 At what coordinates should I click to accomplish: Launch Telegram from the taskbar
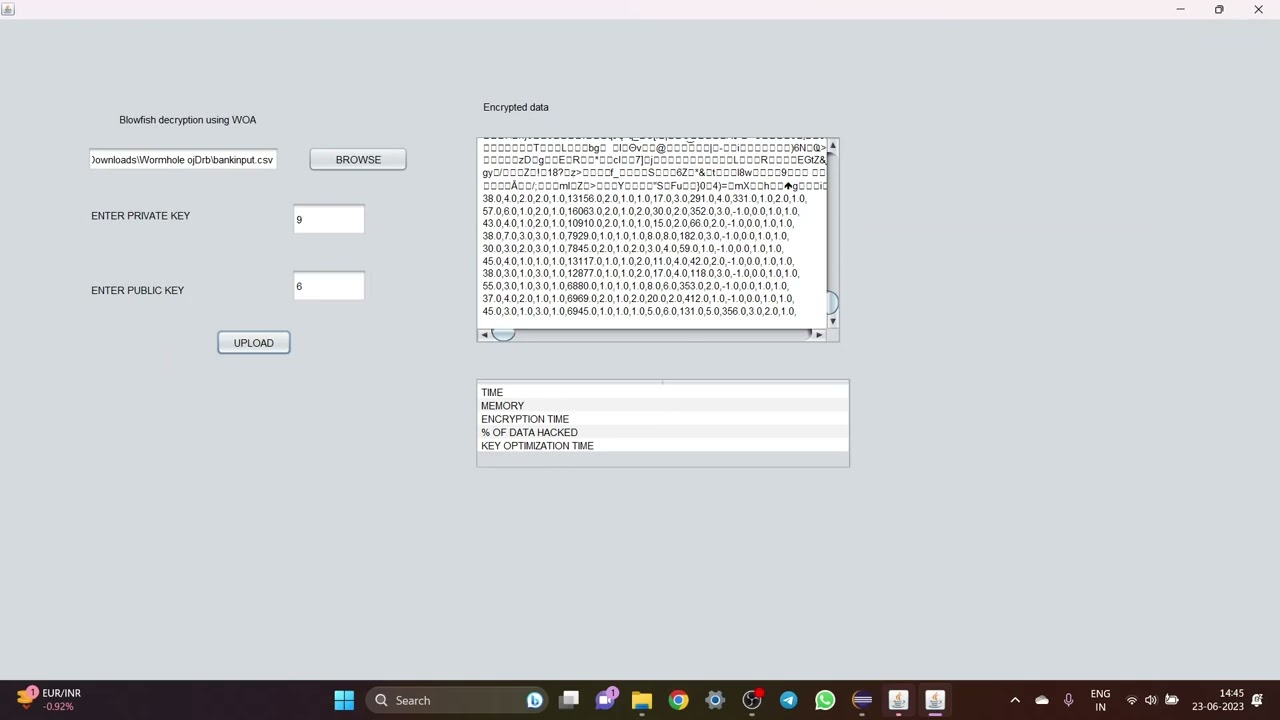(x=788, y=700)
